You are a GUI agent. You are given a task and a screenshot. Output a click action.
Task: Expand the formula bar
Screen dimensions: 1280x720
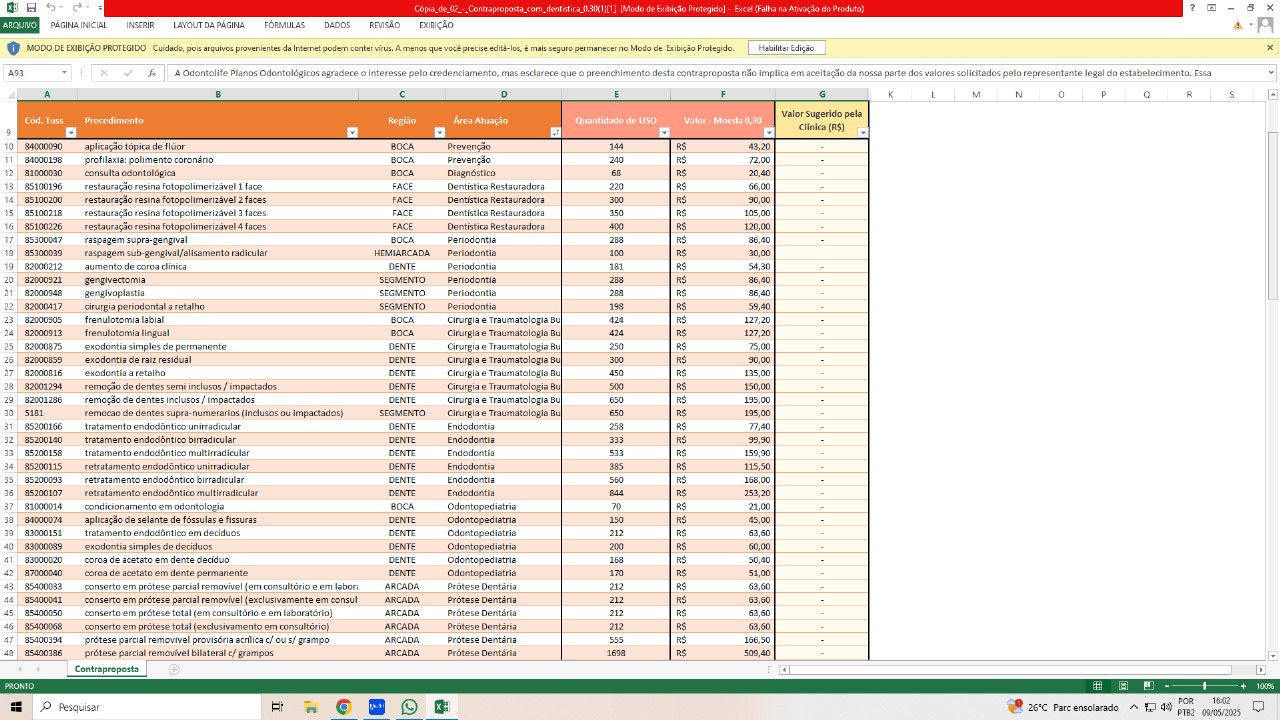[1271, 73]
